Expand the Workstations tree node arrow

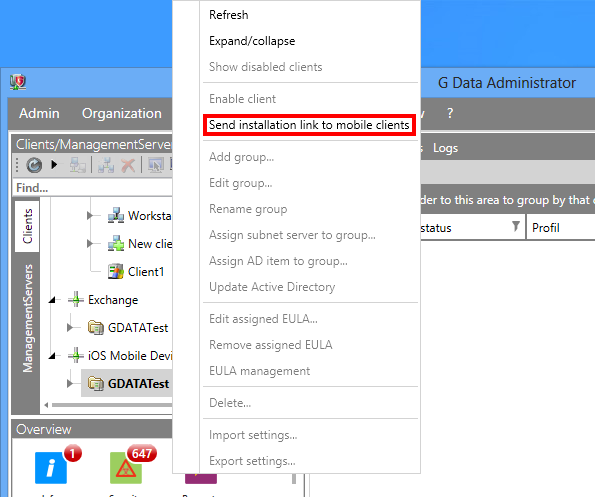coord(90,216)
